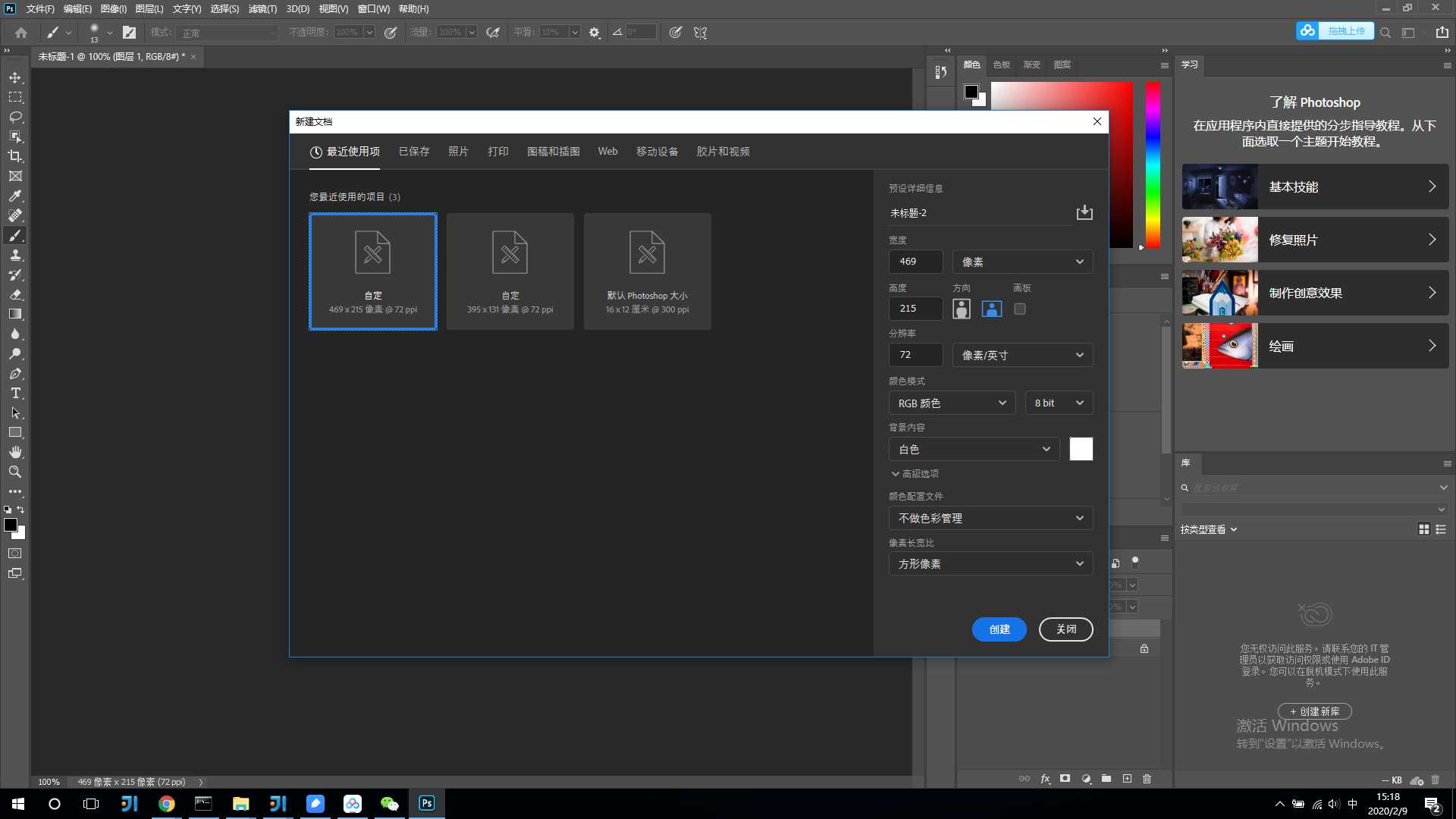This screenshot has height=819, width=1456.
Task: Switch library to list view
Action: [x=1441, y=529]
